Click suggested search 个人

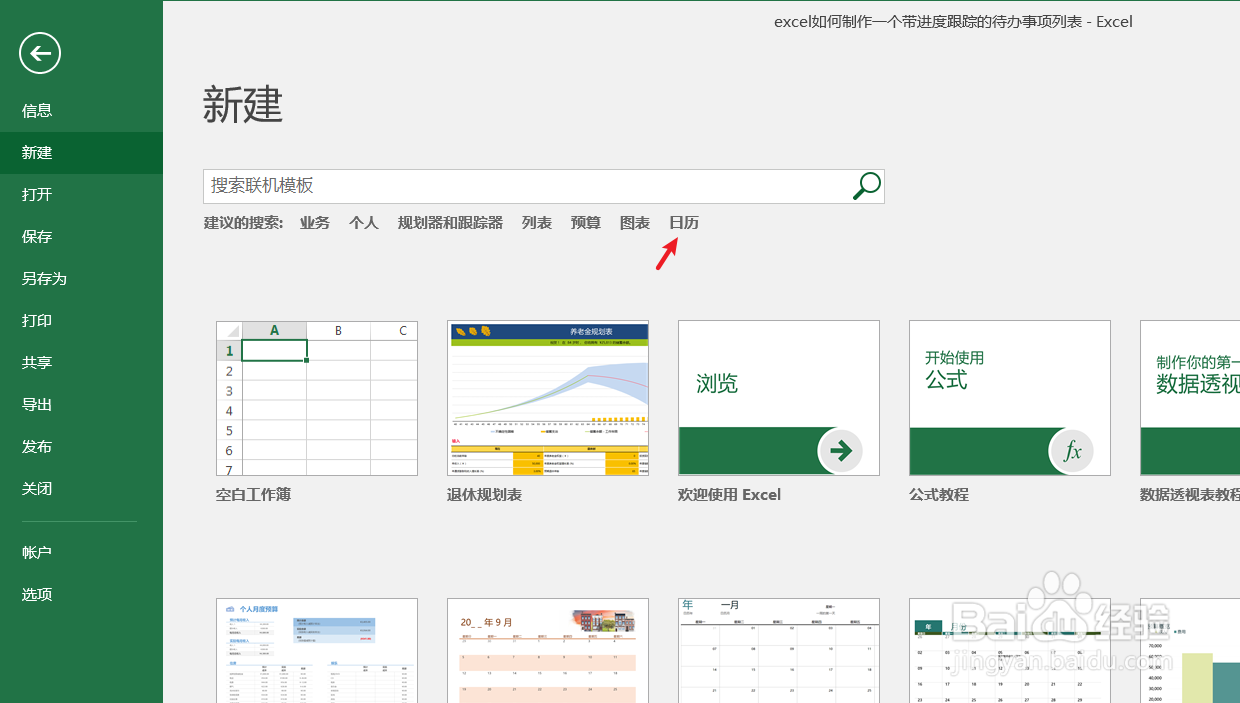364,223
